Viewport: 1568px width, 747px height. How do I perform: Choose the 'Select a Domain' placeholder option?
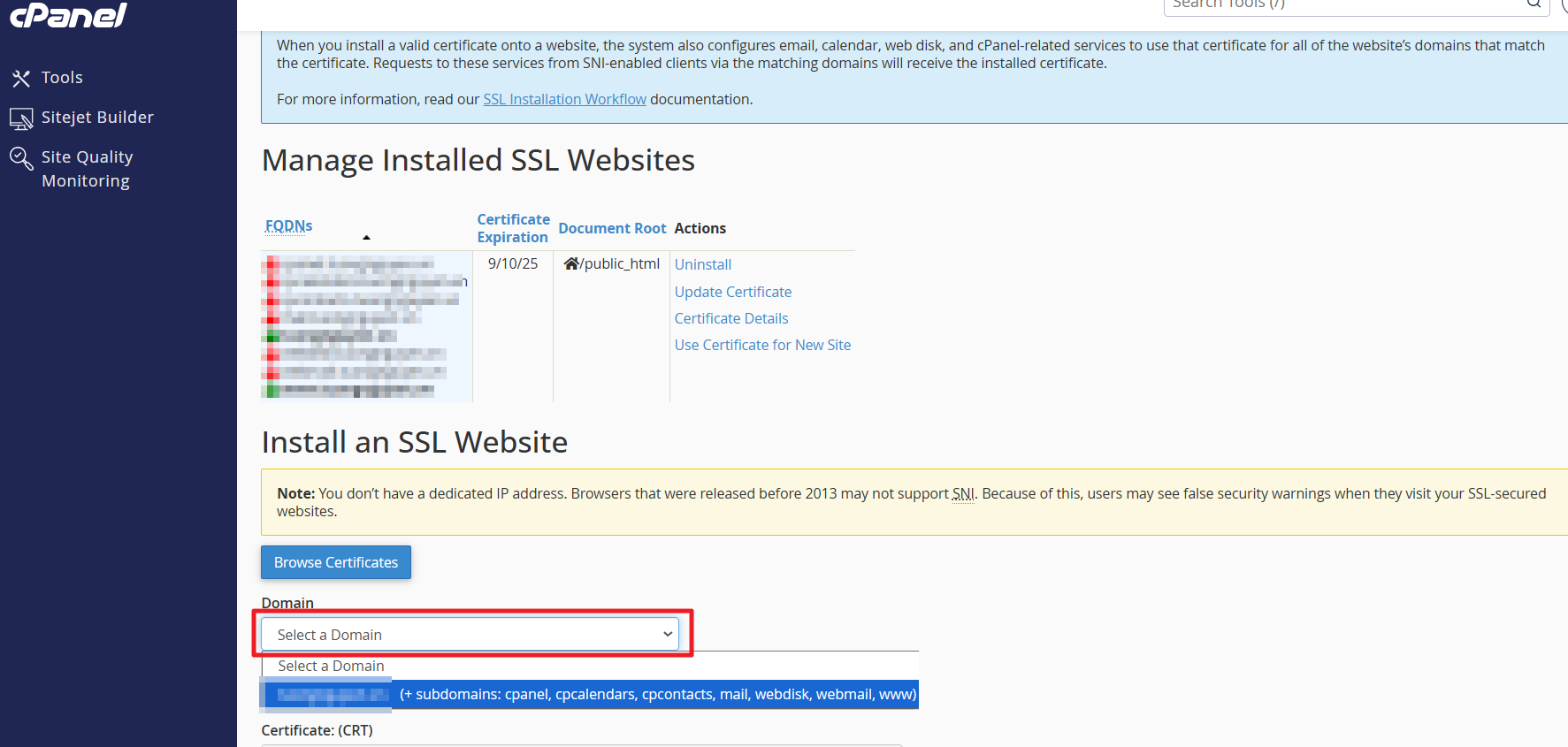point(590,666)
